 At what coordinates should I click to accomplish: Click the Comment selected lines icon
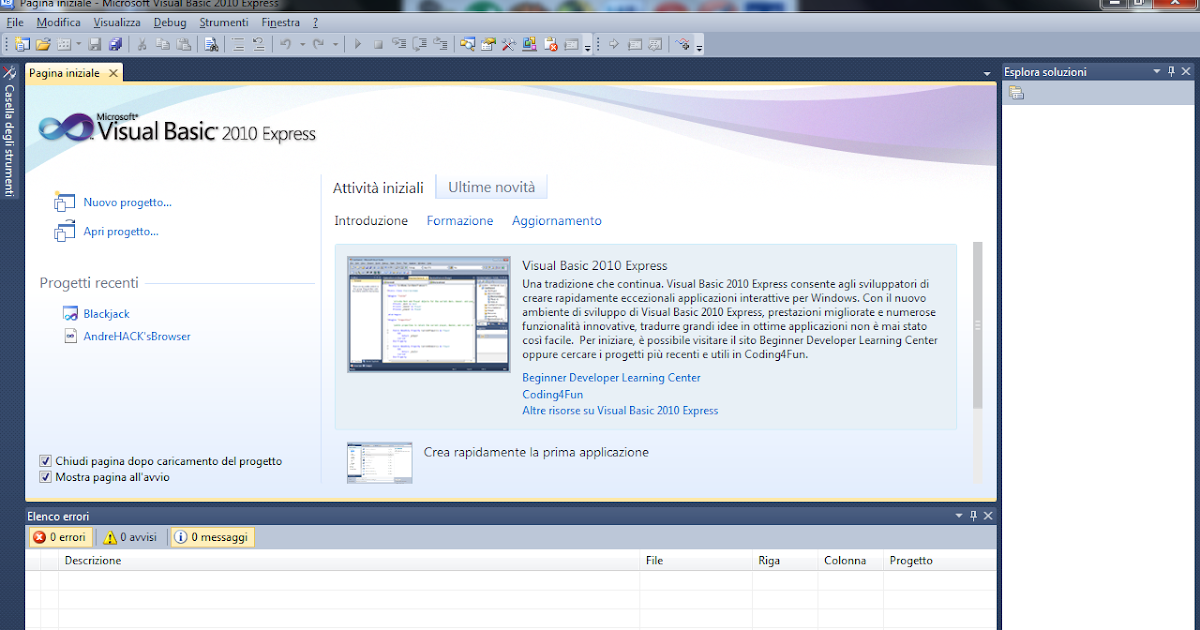pyautogui.click(x=238, y=44)
